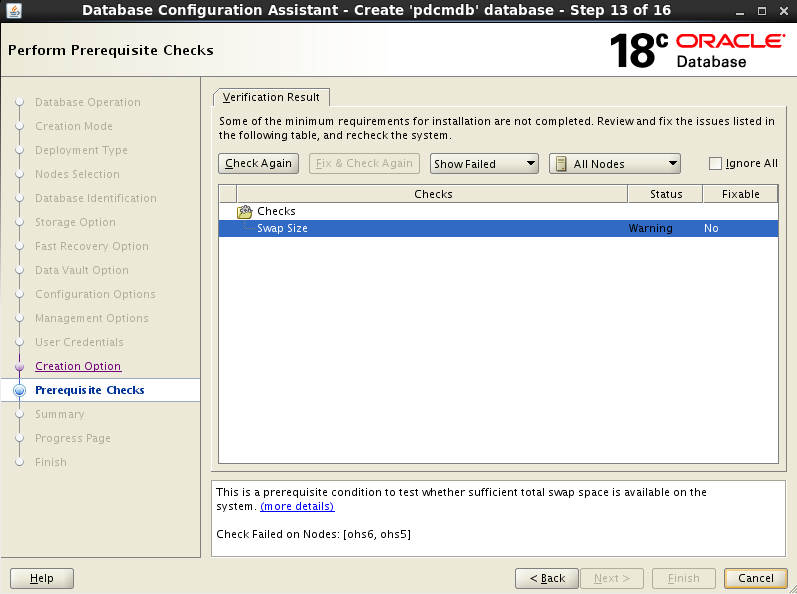Viewport: 797px width, 594px height.
Task: Click the Checks column header
Action: click(433, 194)
